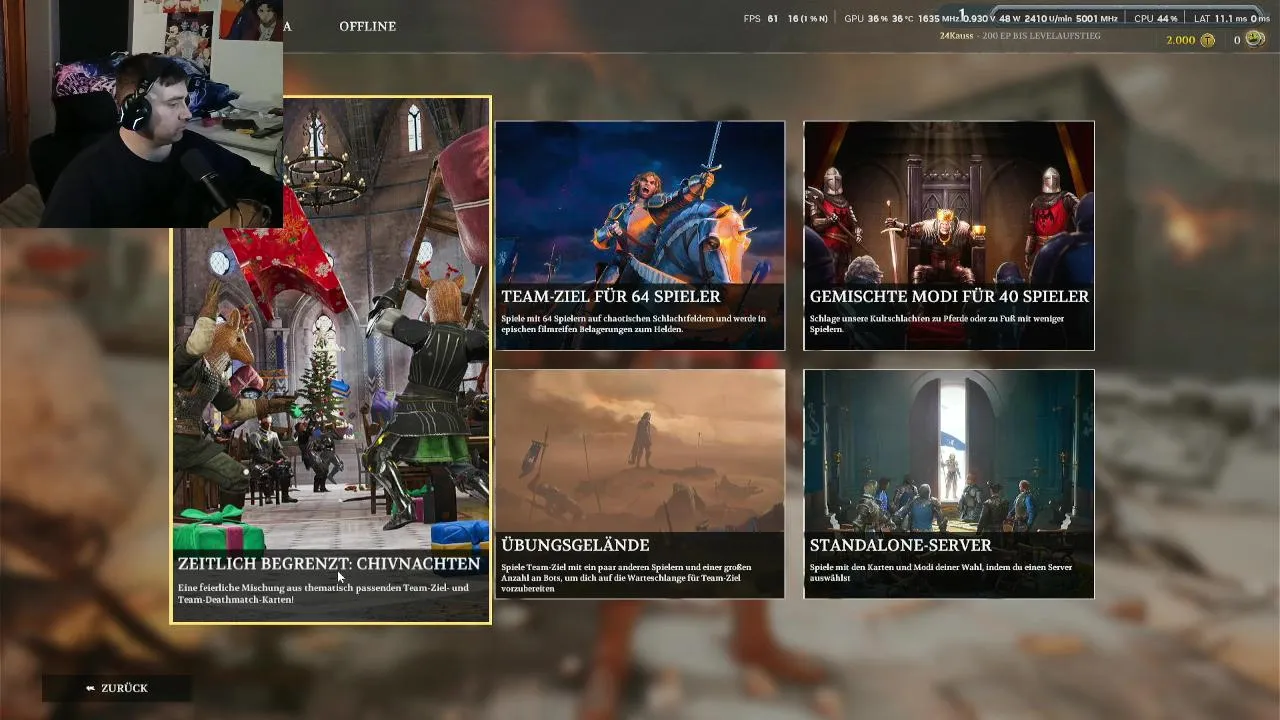
Task: Click the crown currency icon
Action: click(x=1255, y=40)
